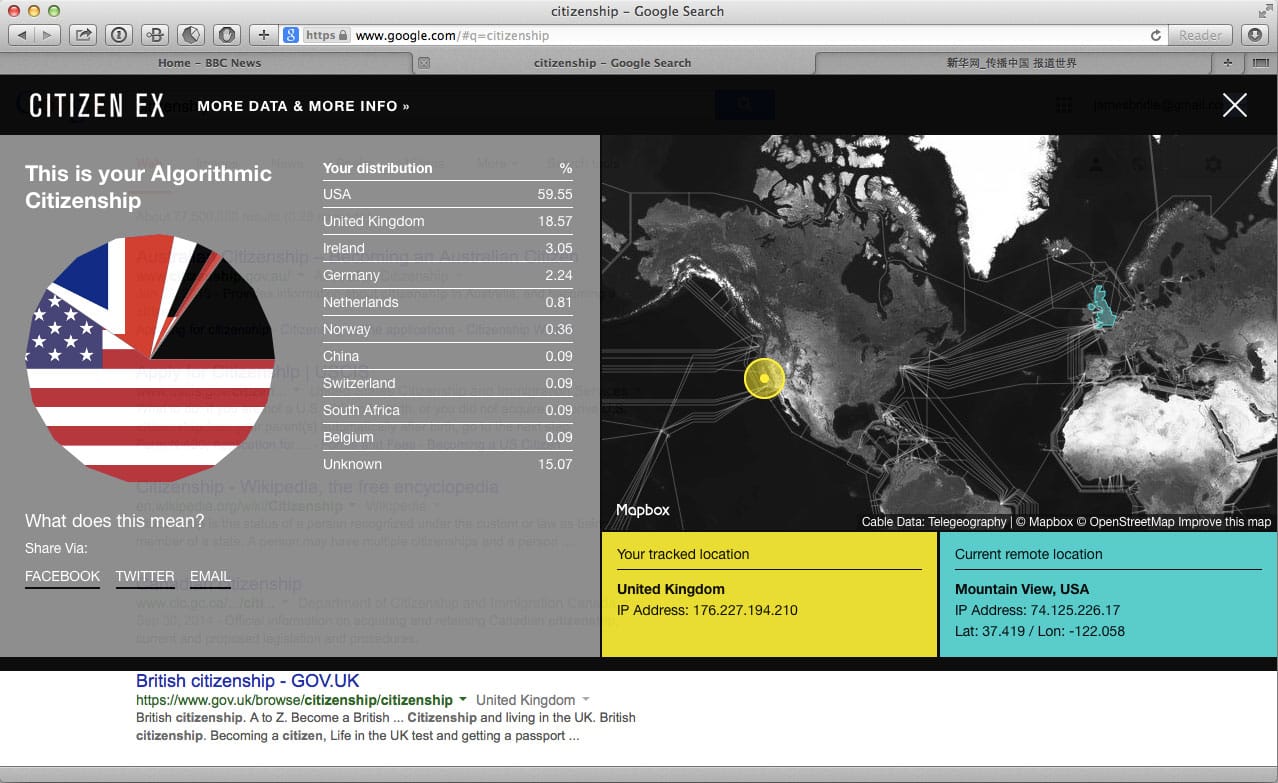Select the Switzerland distribution row
Viewport: 1278px width, 783px height.
(448, 383)
